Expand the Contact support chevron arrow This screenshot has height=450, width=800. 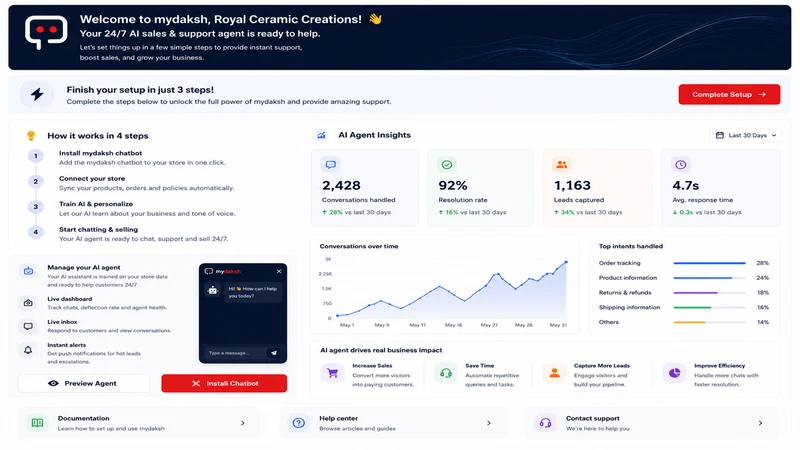click(x=760, y=423)
